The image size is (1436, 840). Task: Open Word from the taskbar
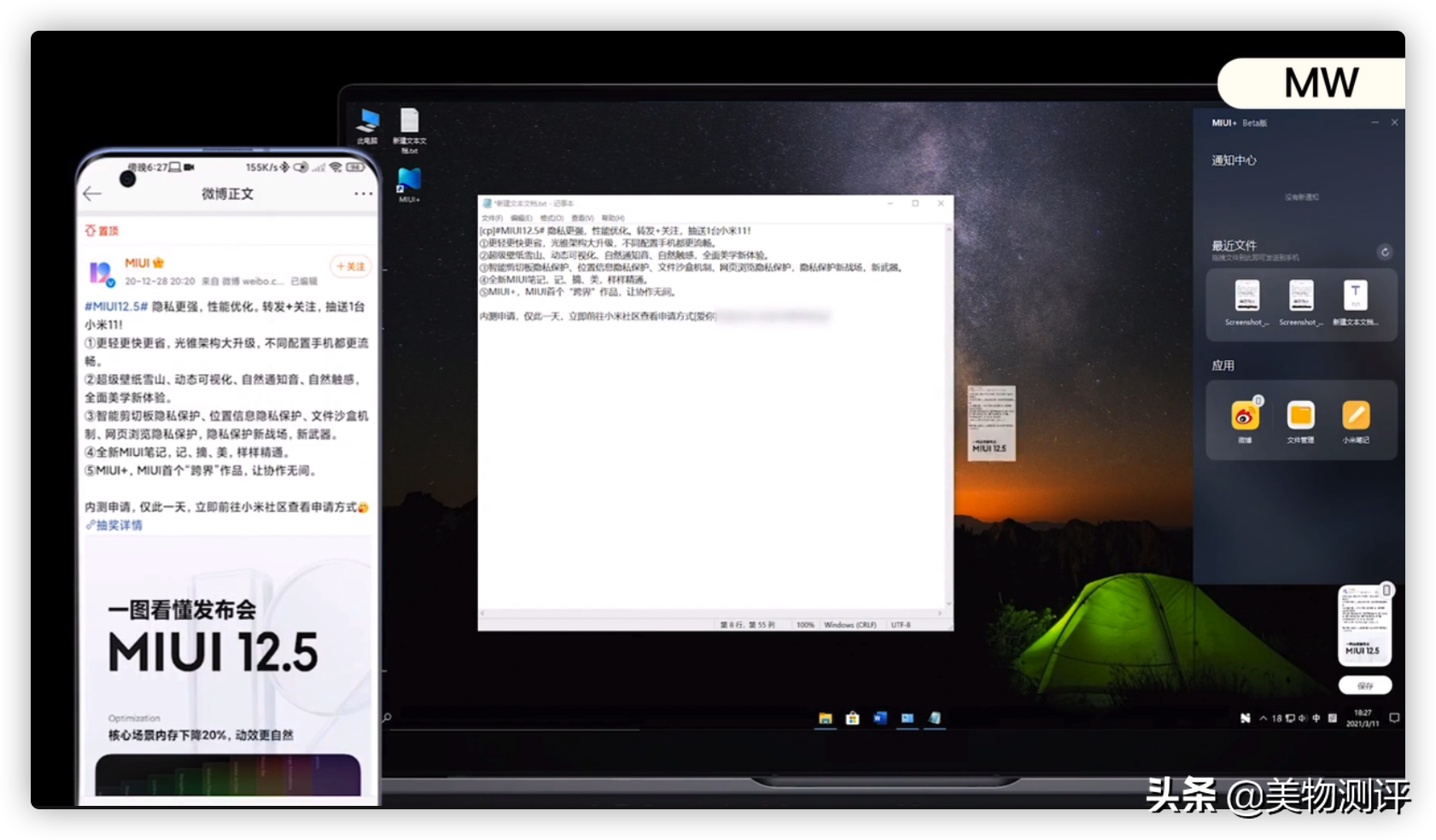point(880,719)
